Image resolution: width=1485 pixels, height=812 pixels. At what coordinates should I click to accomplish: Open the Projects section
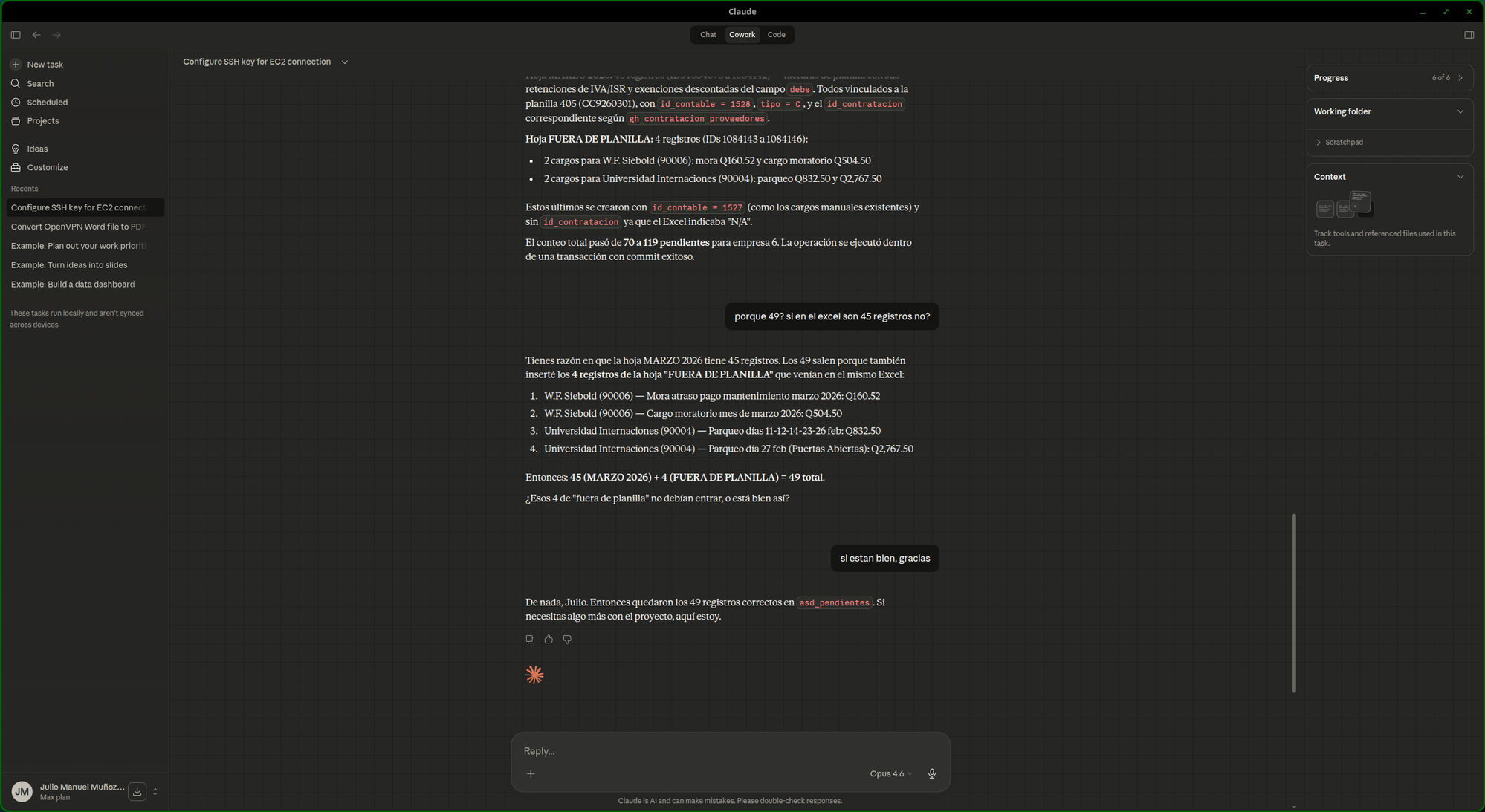point(42,120)
